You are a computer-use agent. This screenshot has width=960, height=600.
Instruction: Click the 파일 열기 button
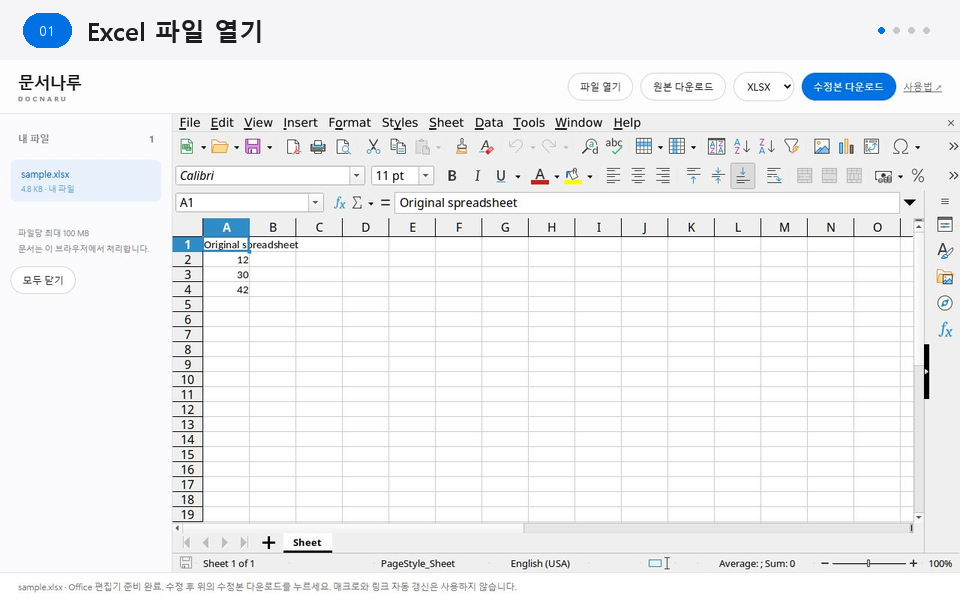[x=600, y=87]
